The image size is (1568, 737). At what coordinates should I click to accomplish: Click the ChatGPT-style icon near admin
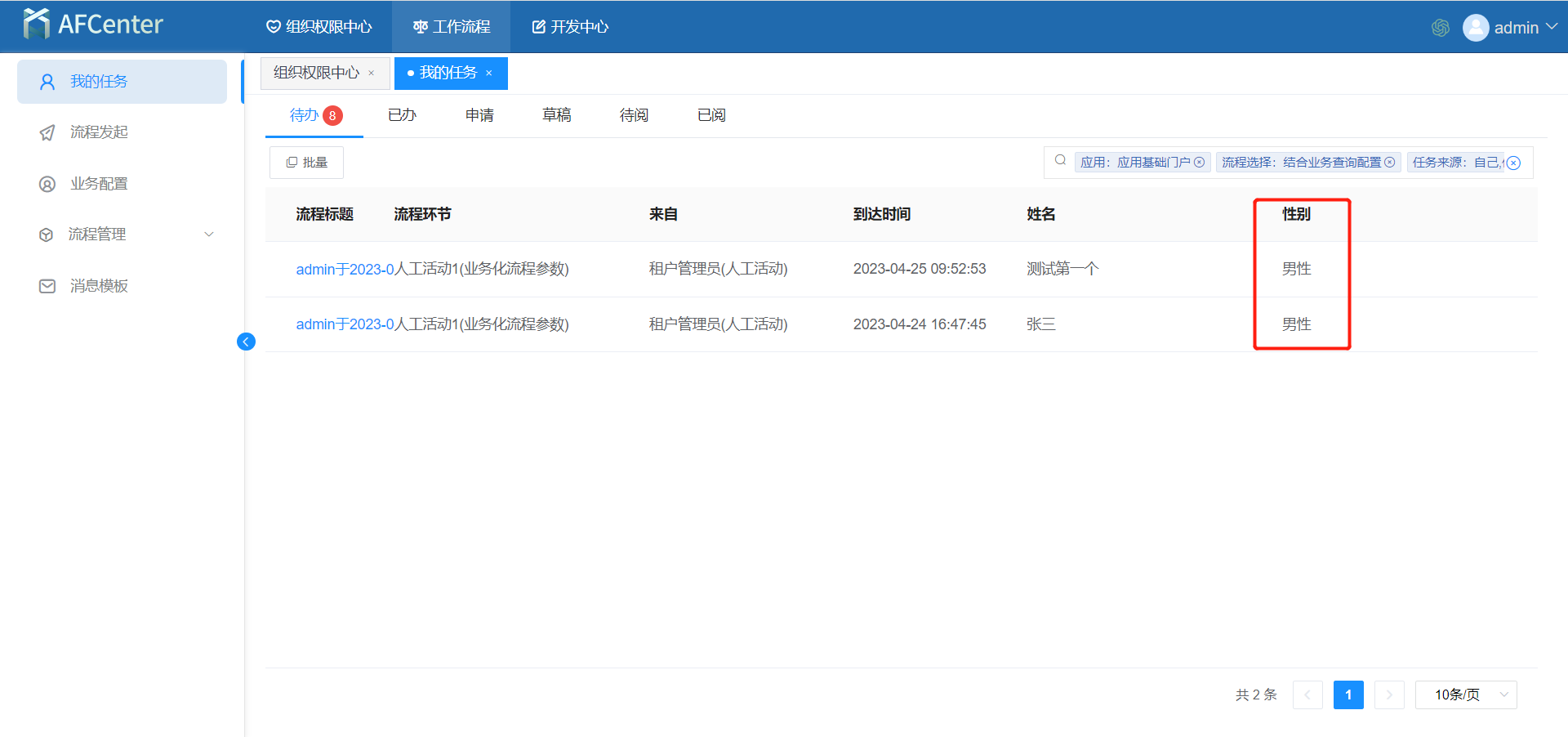1441,28
